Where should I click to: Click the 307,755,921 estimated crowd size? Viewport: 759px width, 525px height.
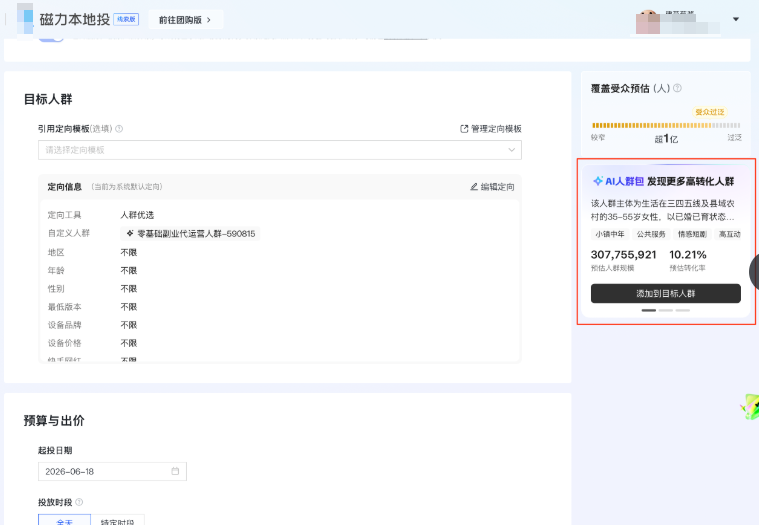pyautogui.click(x=623, y=255)
